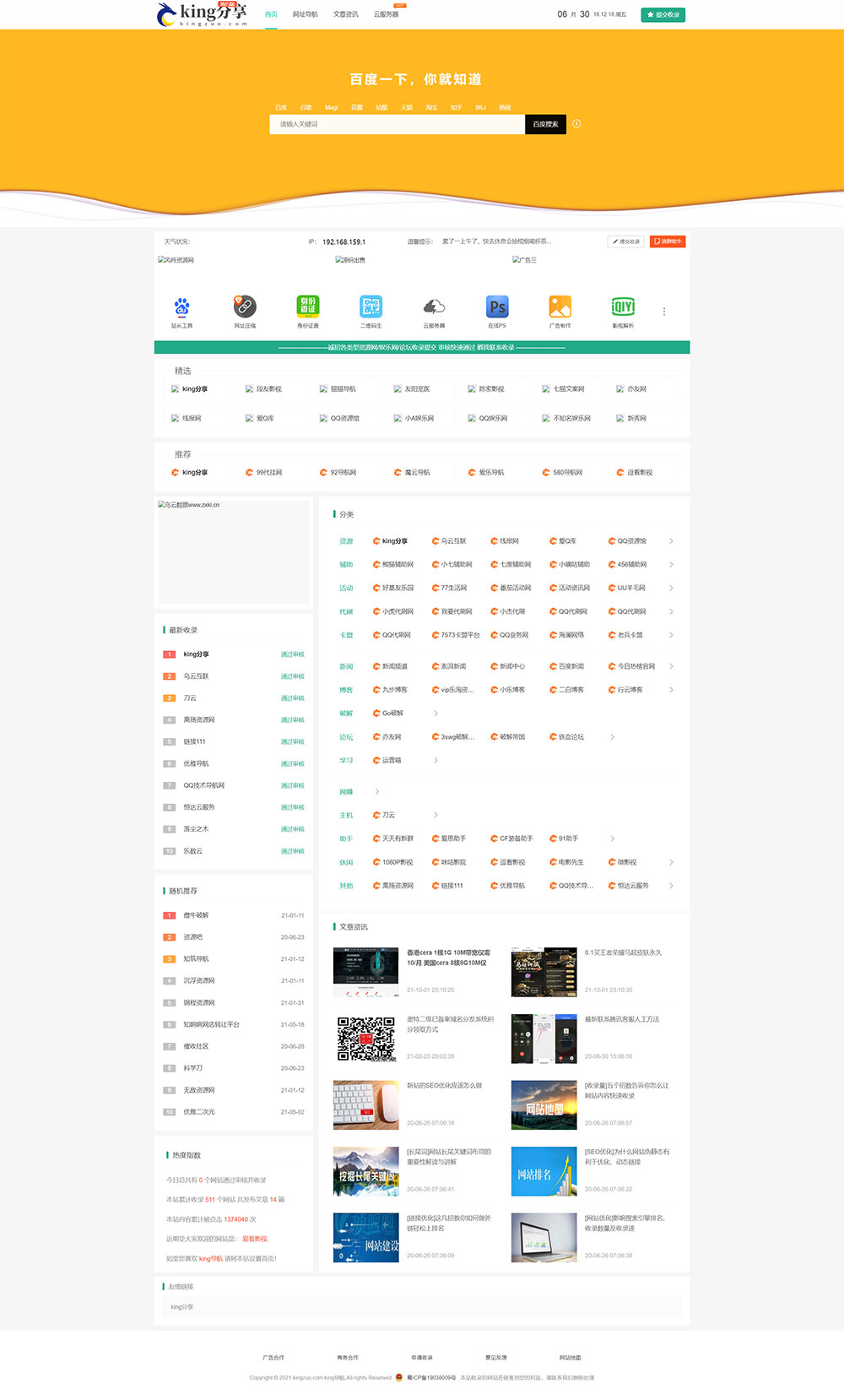Switch search engine to 知乎
Image resolution: width=844 pixels, height=1400 pixels.
pyautogui.click(x=456, y=108)
